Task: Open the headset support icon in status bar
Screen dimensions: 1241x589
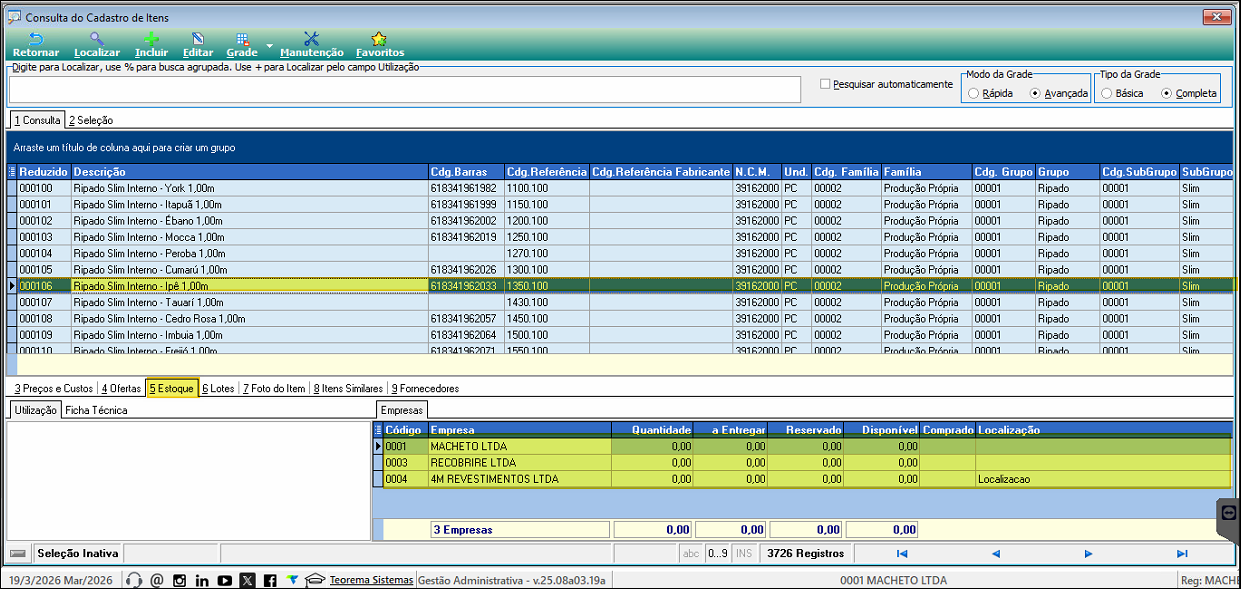Action: (x=134, y=580)
